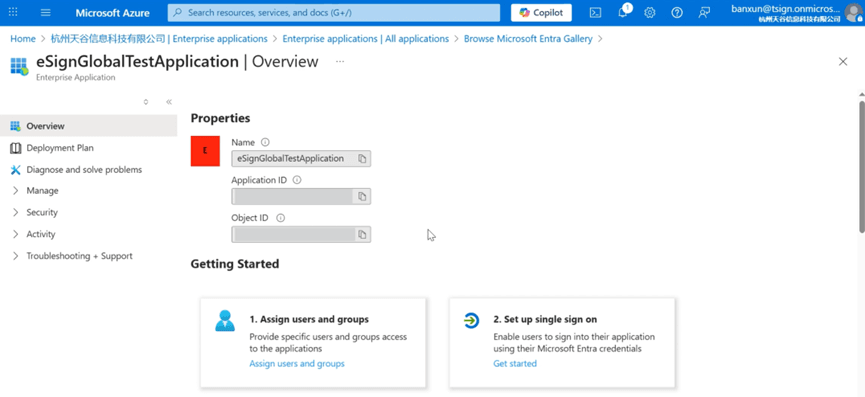Open the Copilot button
The height and width of the screenshot is (397, 865).
(541, 13)
